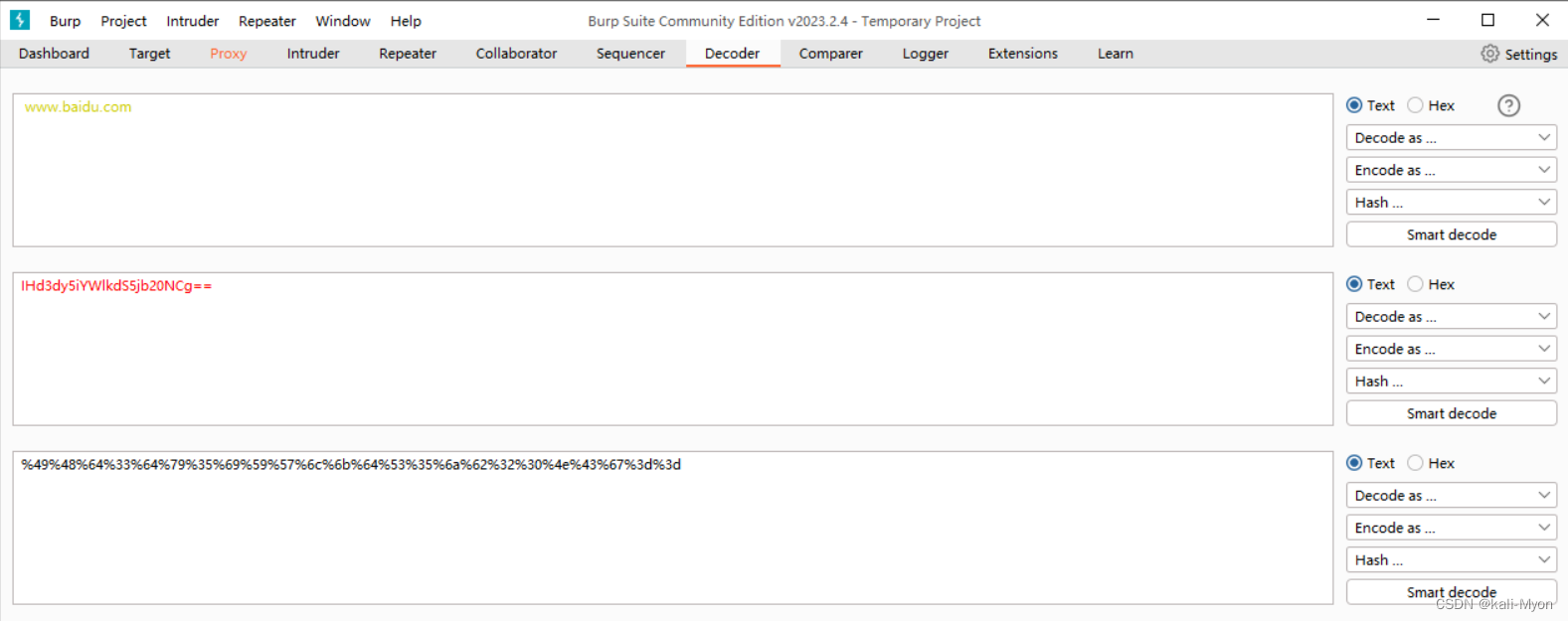
Task: Open third row's Decode as dropdown
Action: pos(1451,496)
